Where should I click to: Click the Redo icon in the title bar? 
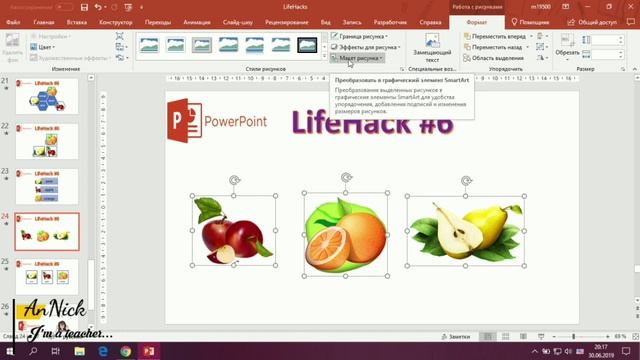pyautogui.click(x=114, y=7)
